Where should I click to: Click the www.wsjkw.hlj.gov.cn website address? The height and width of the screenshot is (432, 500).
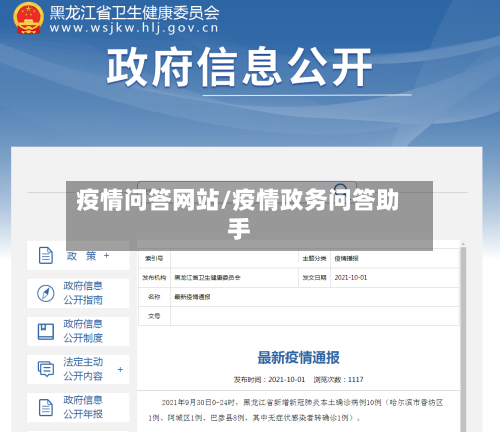(134, 28)
